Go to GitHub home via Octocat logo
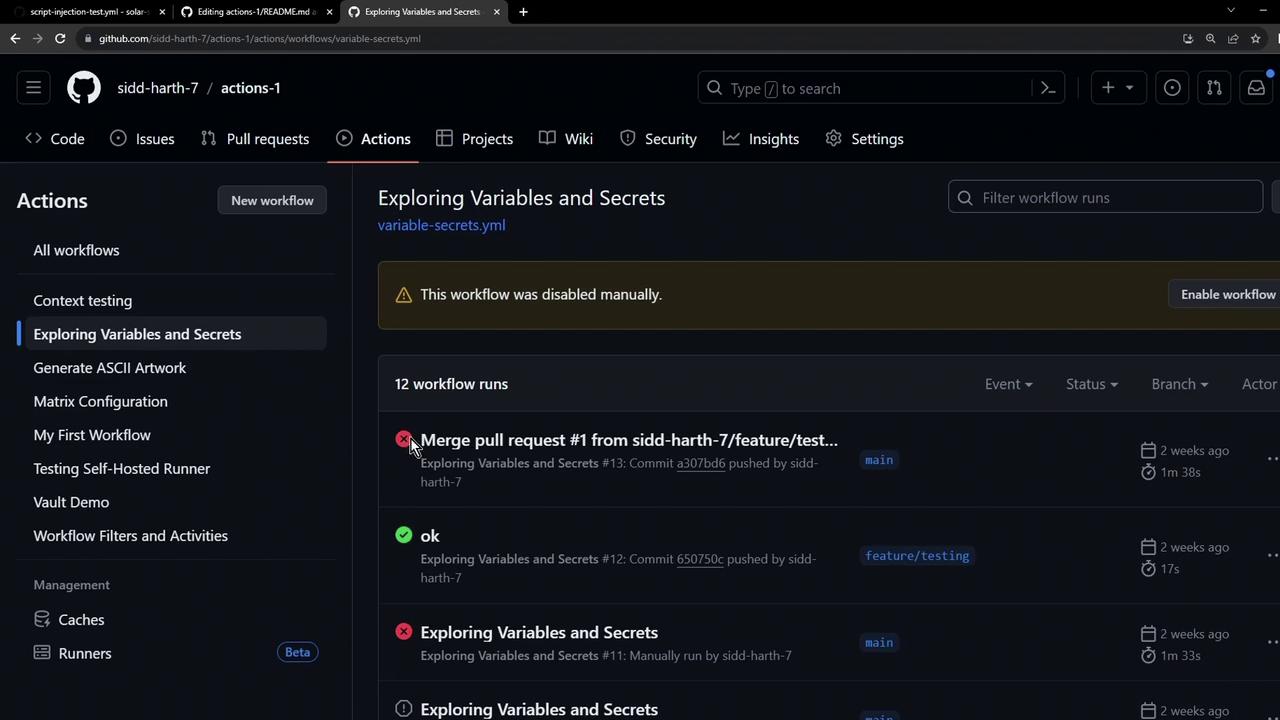1280x720 pixels. click(x=84, y=88)
